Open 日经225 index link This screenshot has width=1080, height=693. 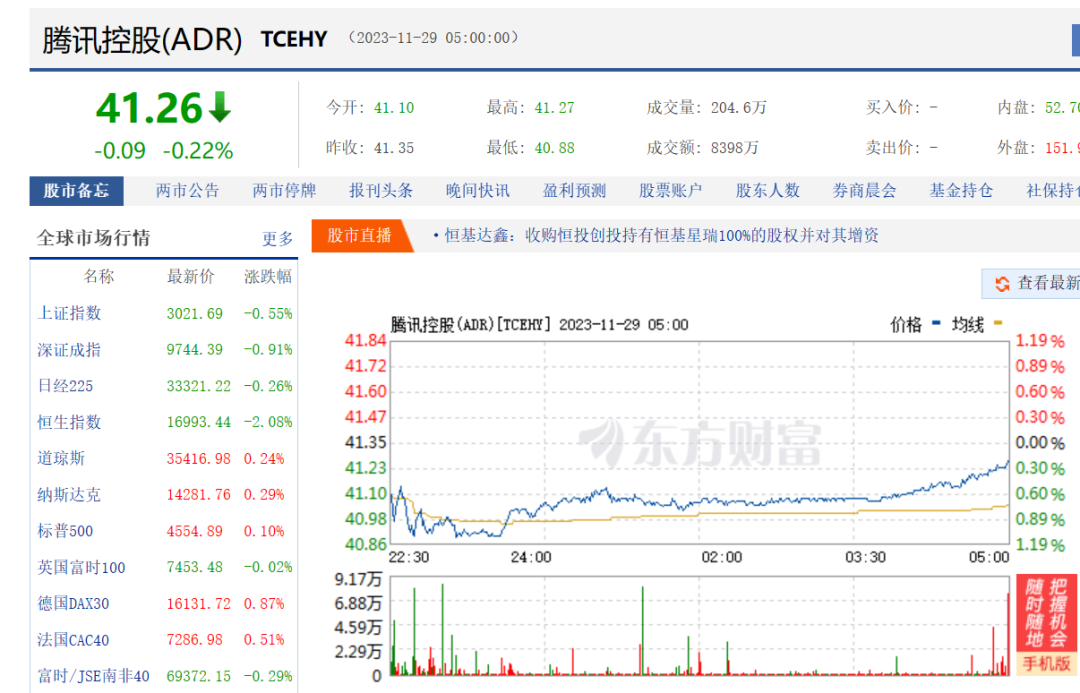tap(65, 386)
